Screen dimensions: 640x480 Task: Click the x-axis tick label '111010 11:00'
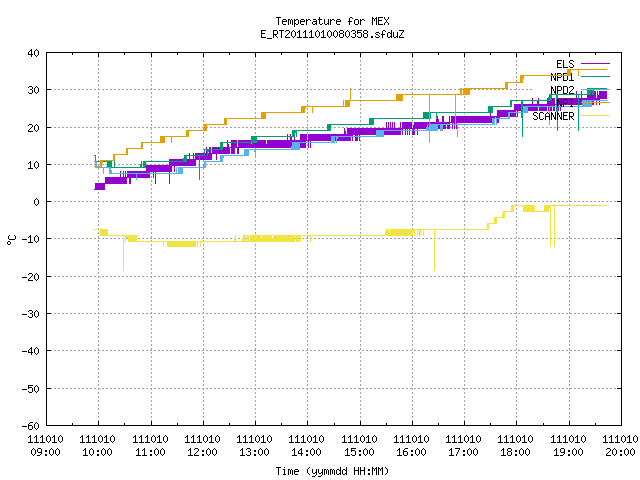(x=150, y=446)
